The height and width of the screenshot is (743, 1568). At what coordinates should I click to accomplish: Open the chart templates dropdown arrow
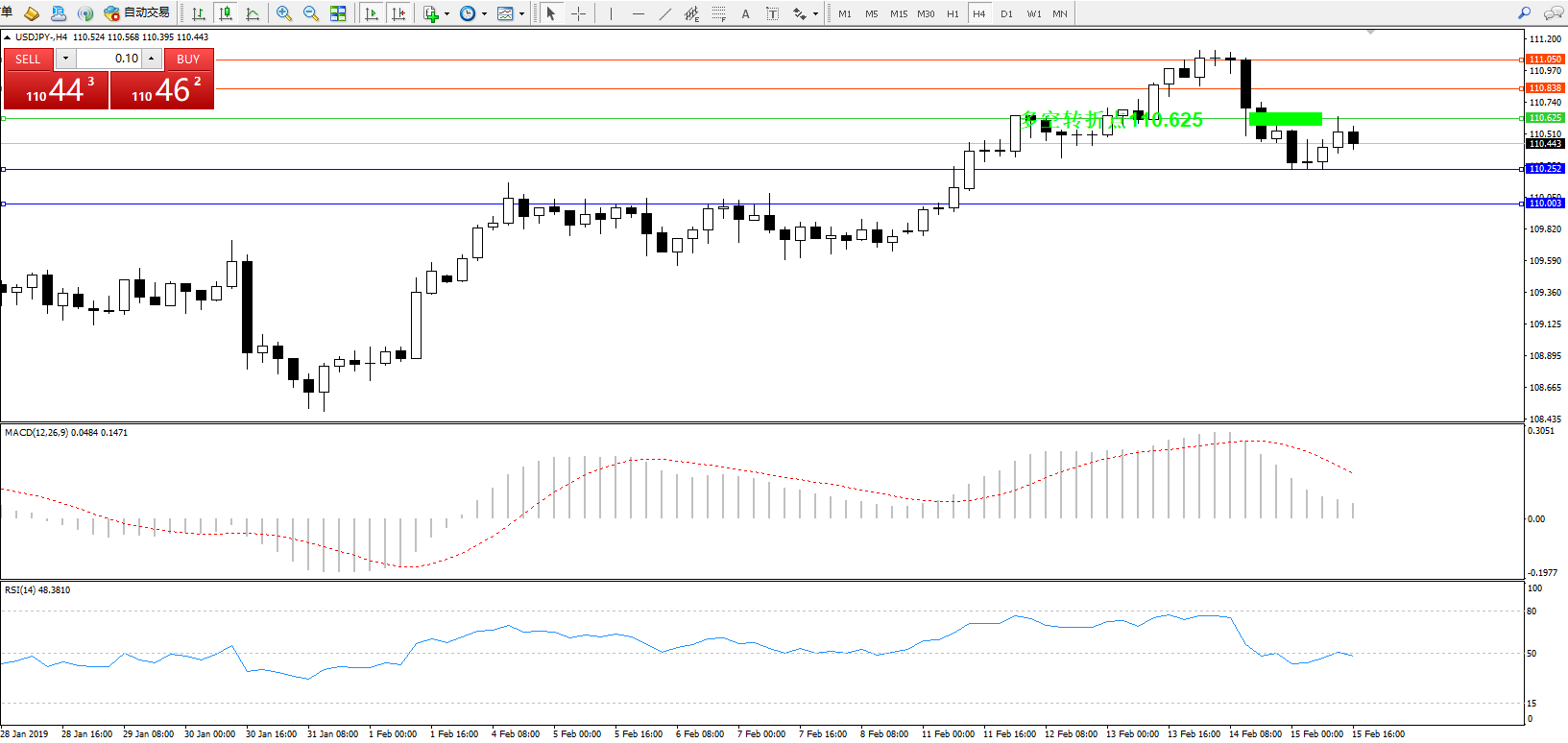coord(521,14)
